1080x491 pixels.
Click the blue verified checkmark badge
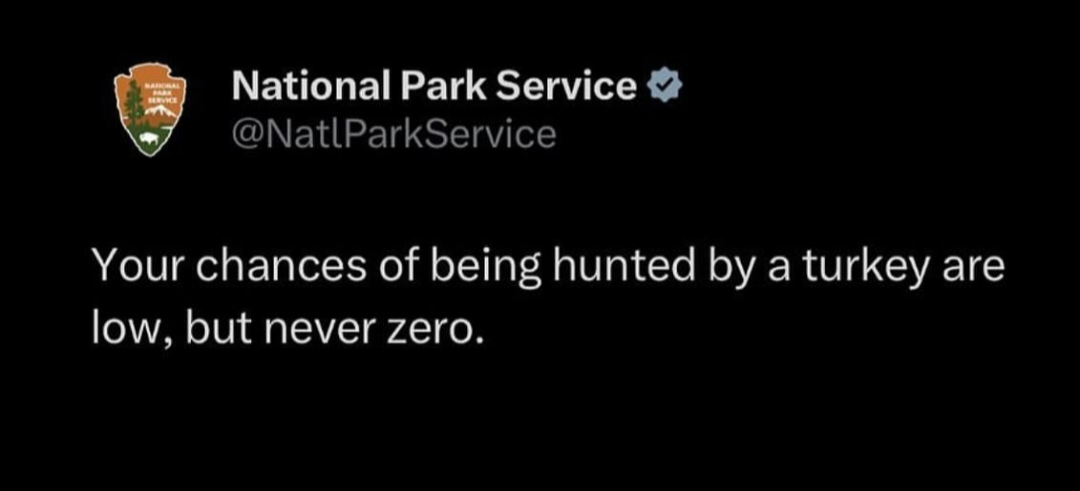(x=665, y=87)
